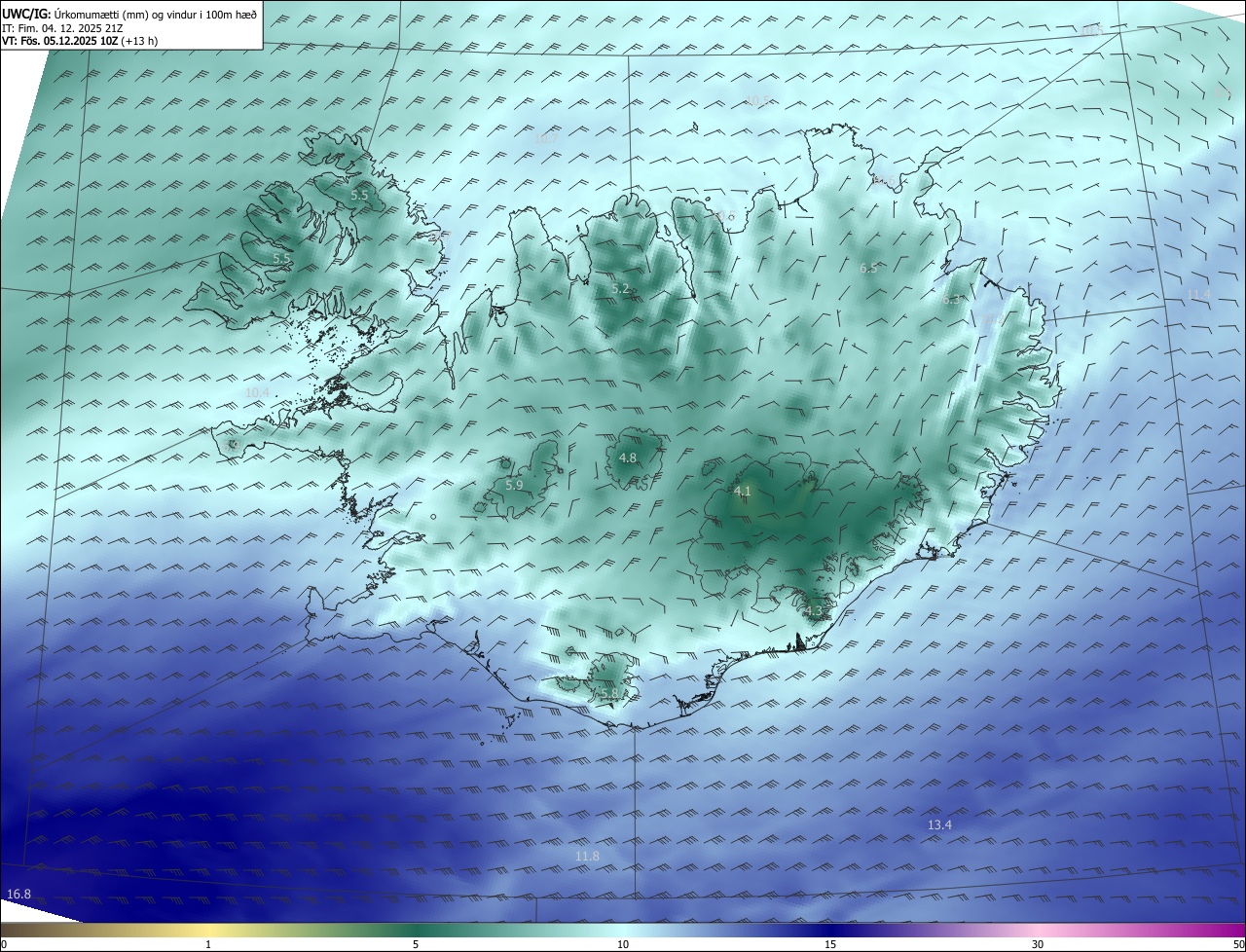The width and height of the screenshot is (1246, 952).
Task: Click the precipitable water color scale bar
Action: coord(623,930)
